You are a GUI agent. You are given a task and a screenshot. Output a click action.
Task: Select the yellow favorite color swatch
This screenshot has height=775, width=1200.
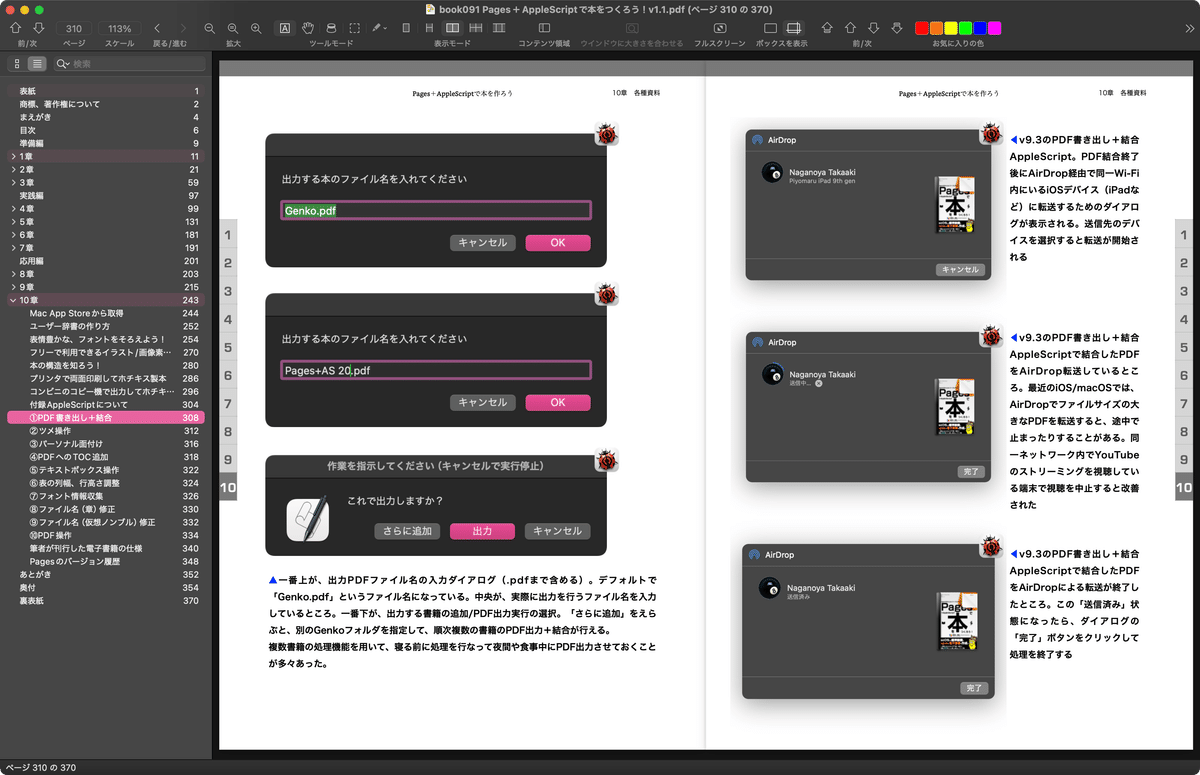tap(951, 28)
